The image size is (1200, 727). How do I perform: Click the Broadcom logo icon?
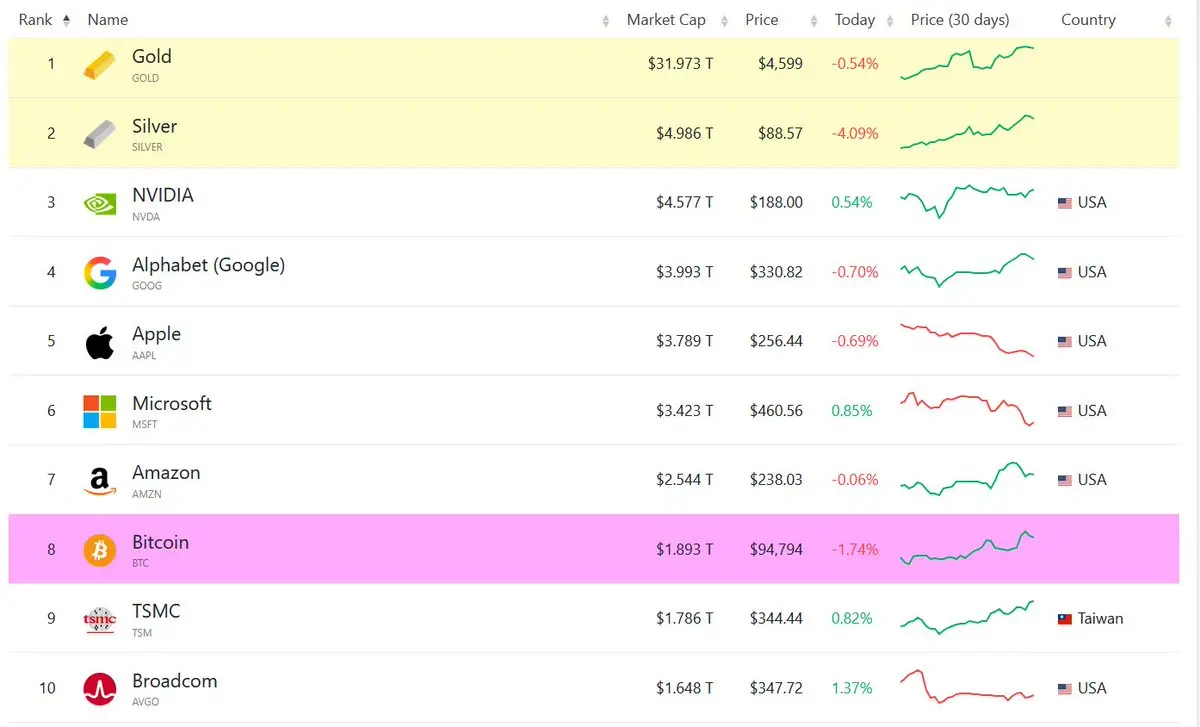coord(99,689)
